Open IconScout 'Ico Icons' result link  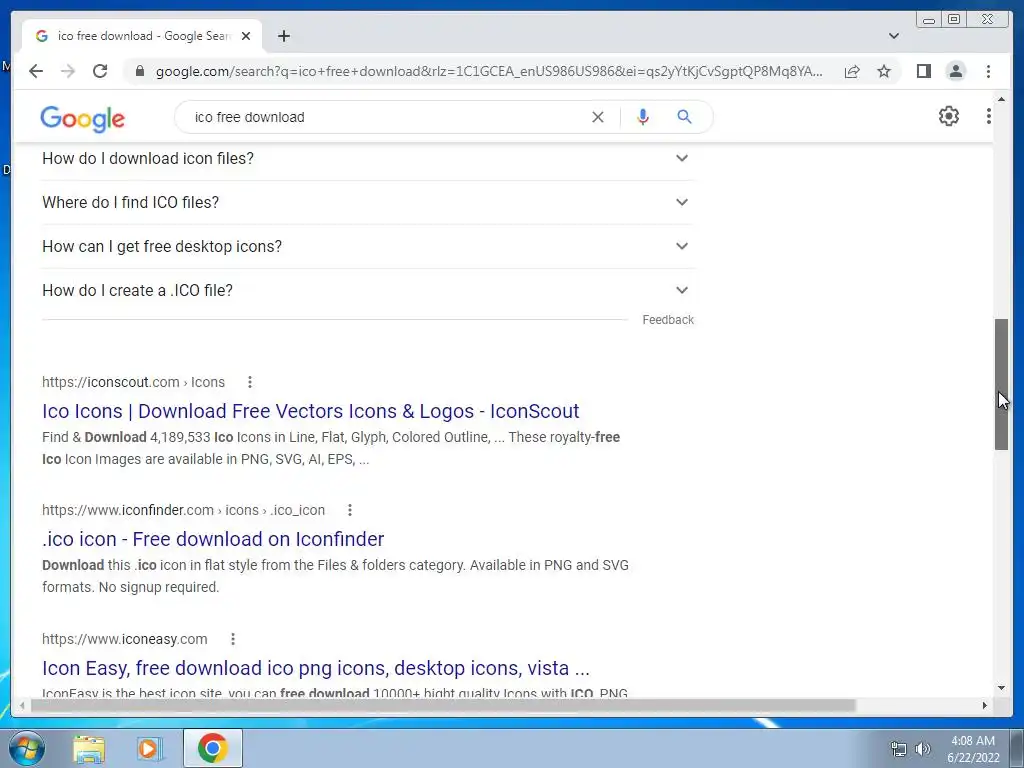310,411
